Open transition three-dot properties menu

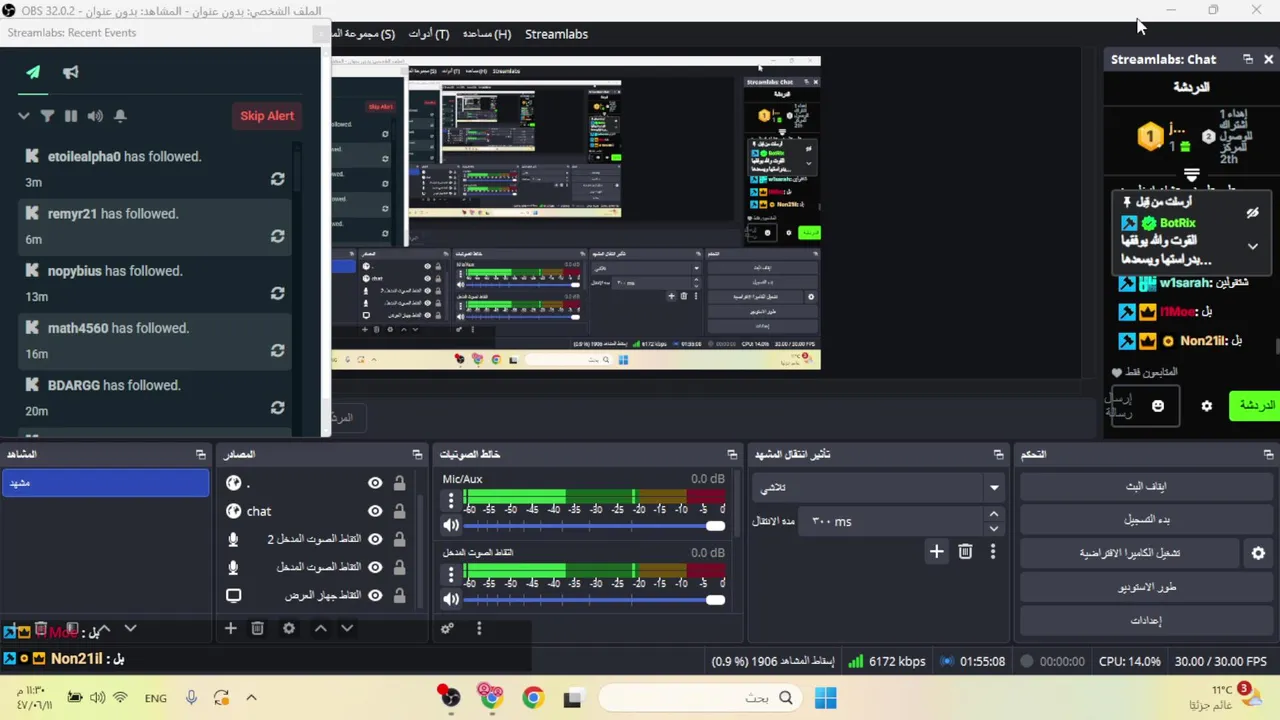coord(993,551)
